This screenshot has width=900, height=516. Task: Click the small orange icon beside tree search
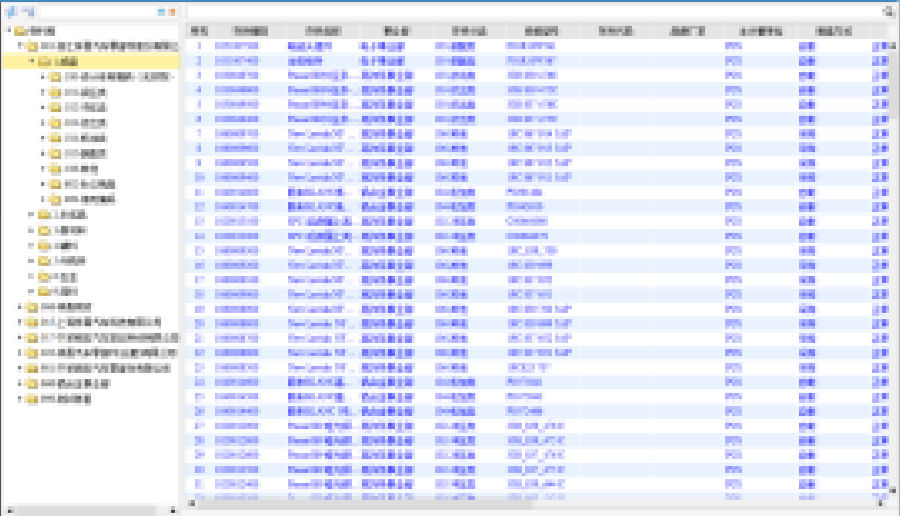(172, 11)
